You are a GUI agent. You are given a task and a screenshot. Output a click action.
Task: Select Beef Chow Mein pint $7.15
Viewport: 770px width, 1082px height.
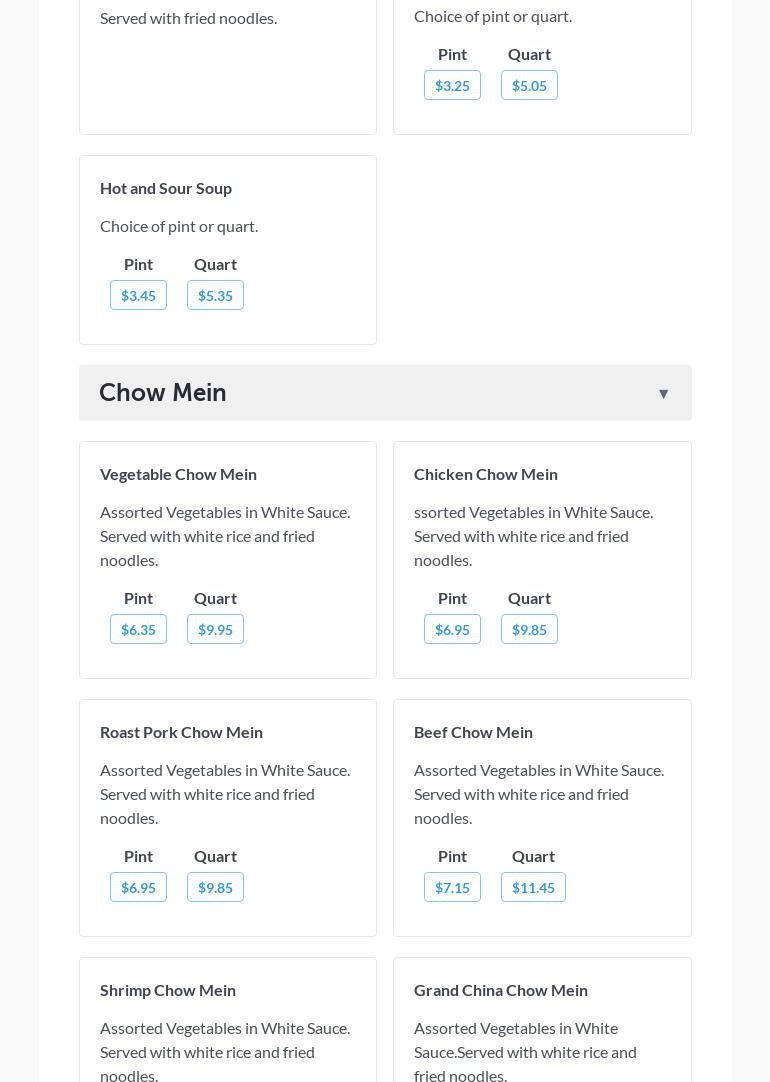pyautogui.click(x=452, y=887)
